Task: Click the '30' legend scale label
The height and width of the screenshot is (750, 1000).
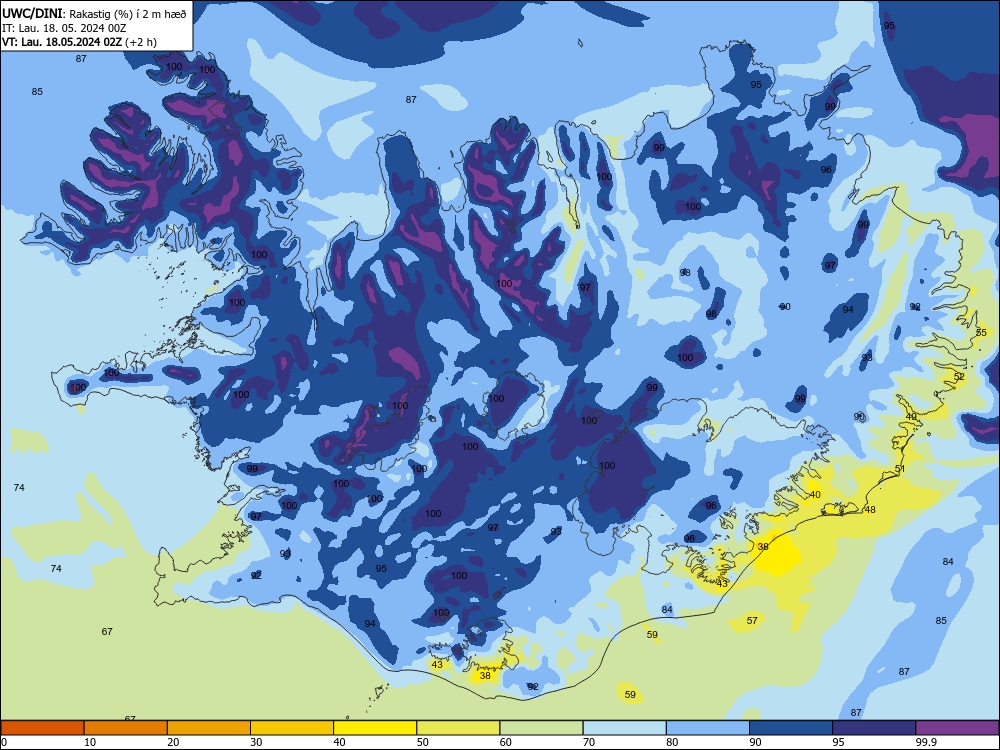Action: (256, 742)
